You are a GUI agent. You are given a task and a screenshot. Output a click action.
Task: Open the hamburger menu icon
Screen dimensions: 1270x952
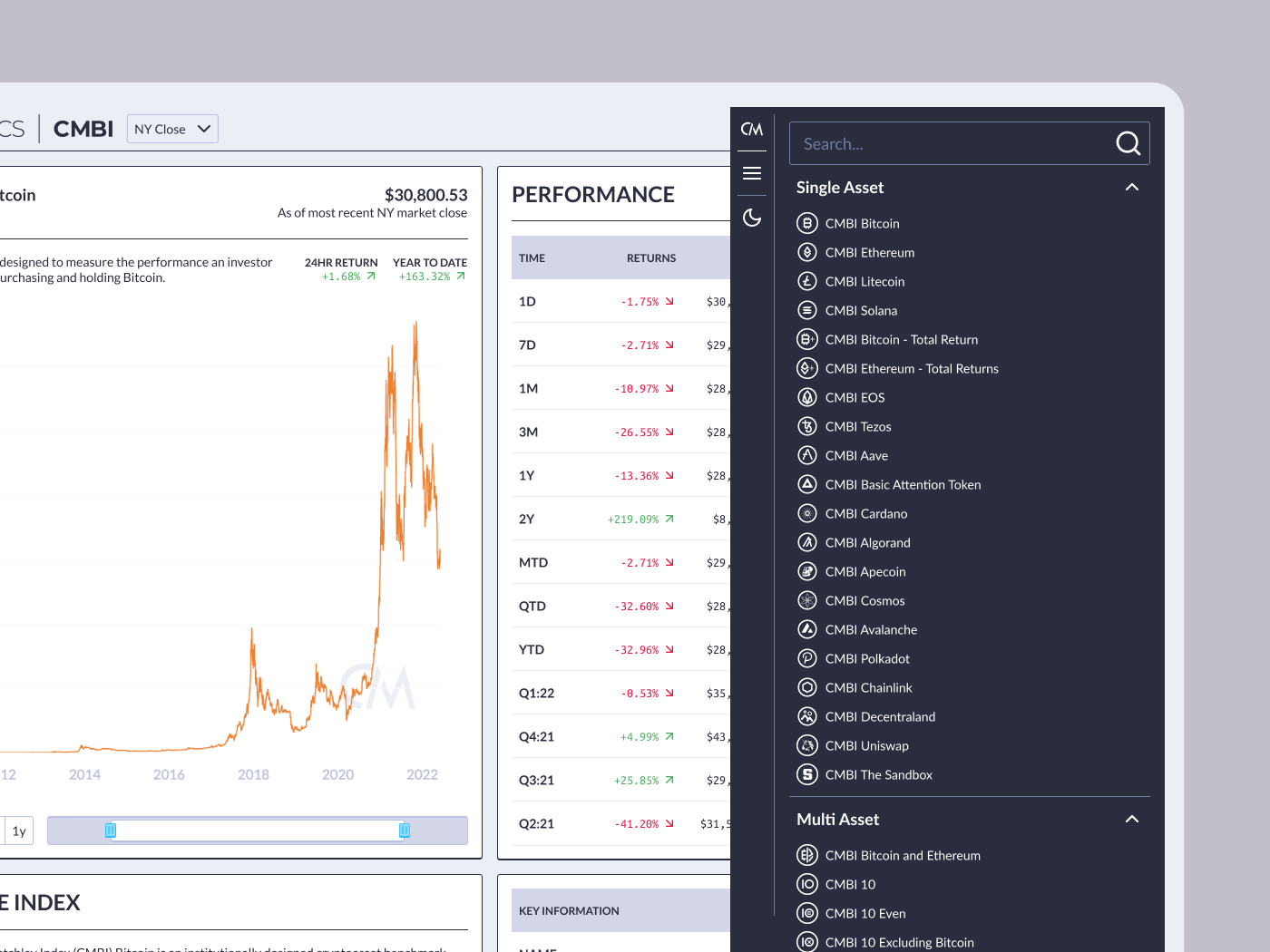(x=752, y=173)
